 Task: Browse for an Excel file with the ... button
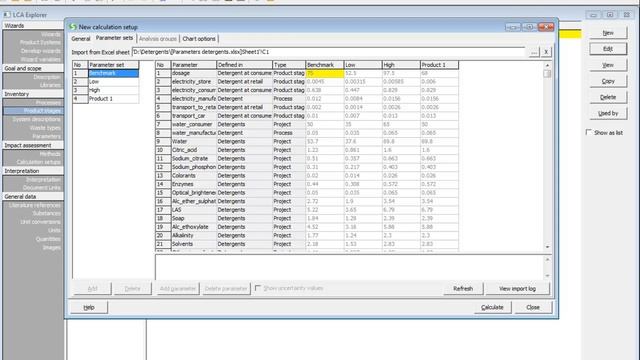coord(533,52)
